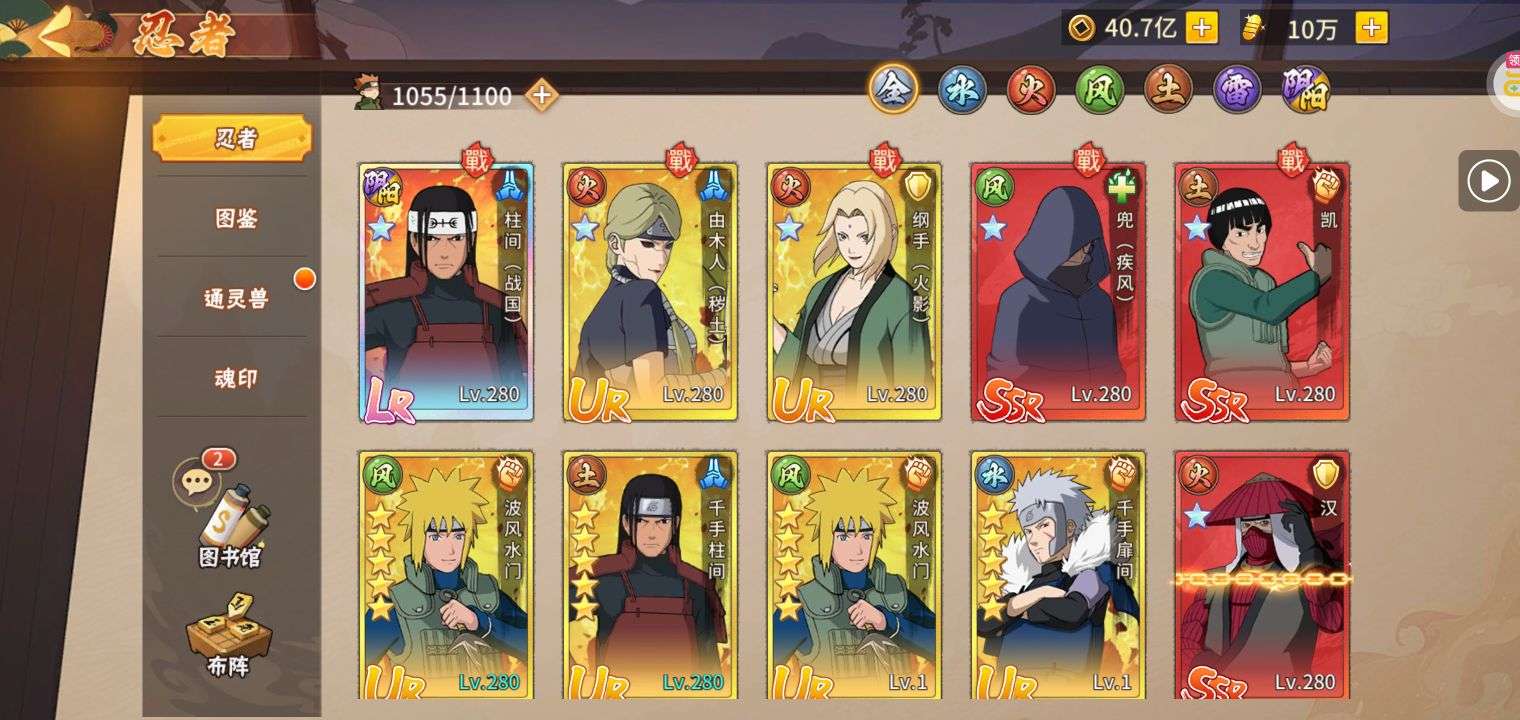Filter ninjas by the 雷 lightning element
Viewport: 1520px width, 720px height.
coord(1237,91)
